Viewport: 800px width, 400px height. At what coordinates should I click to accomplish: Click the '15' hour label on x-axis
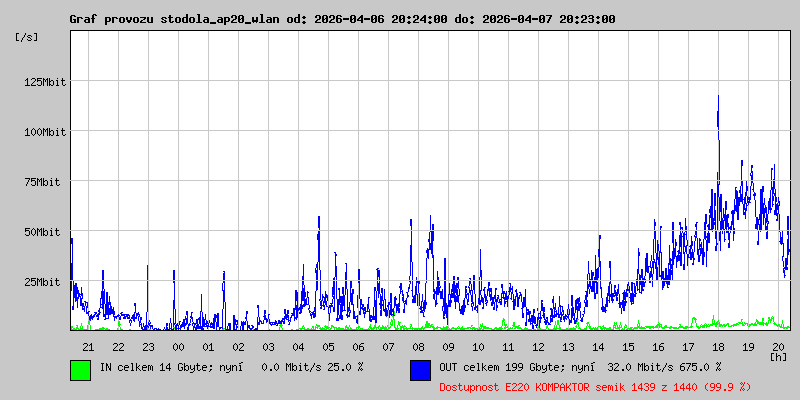pyautogui.click(x=628, y=347)
